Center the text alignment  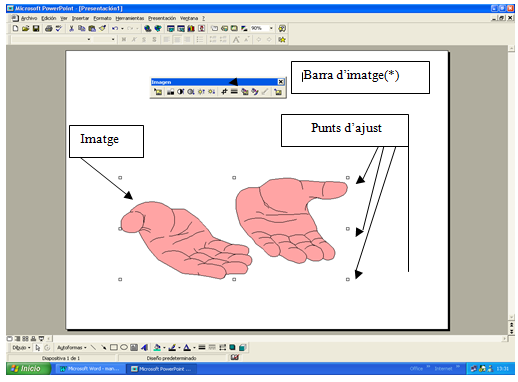pos(177,40)
